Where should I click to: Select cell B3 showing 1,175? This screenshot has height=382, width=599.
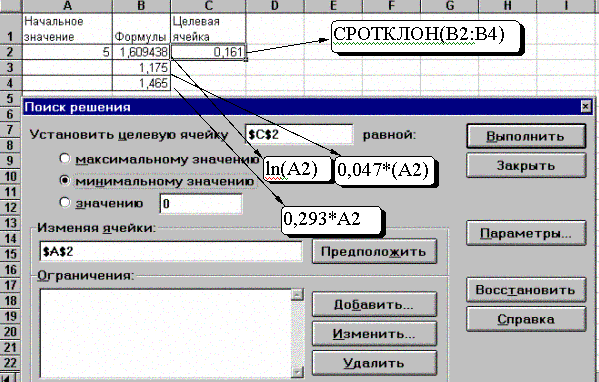click(141, 68)
